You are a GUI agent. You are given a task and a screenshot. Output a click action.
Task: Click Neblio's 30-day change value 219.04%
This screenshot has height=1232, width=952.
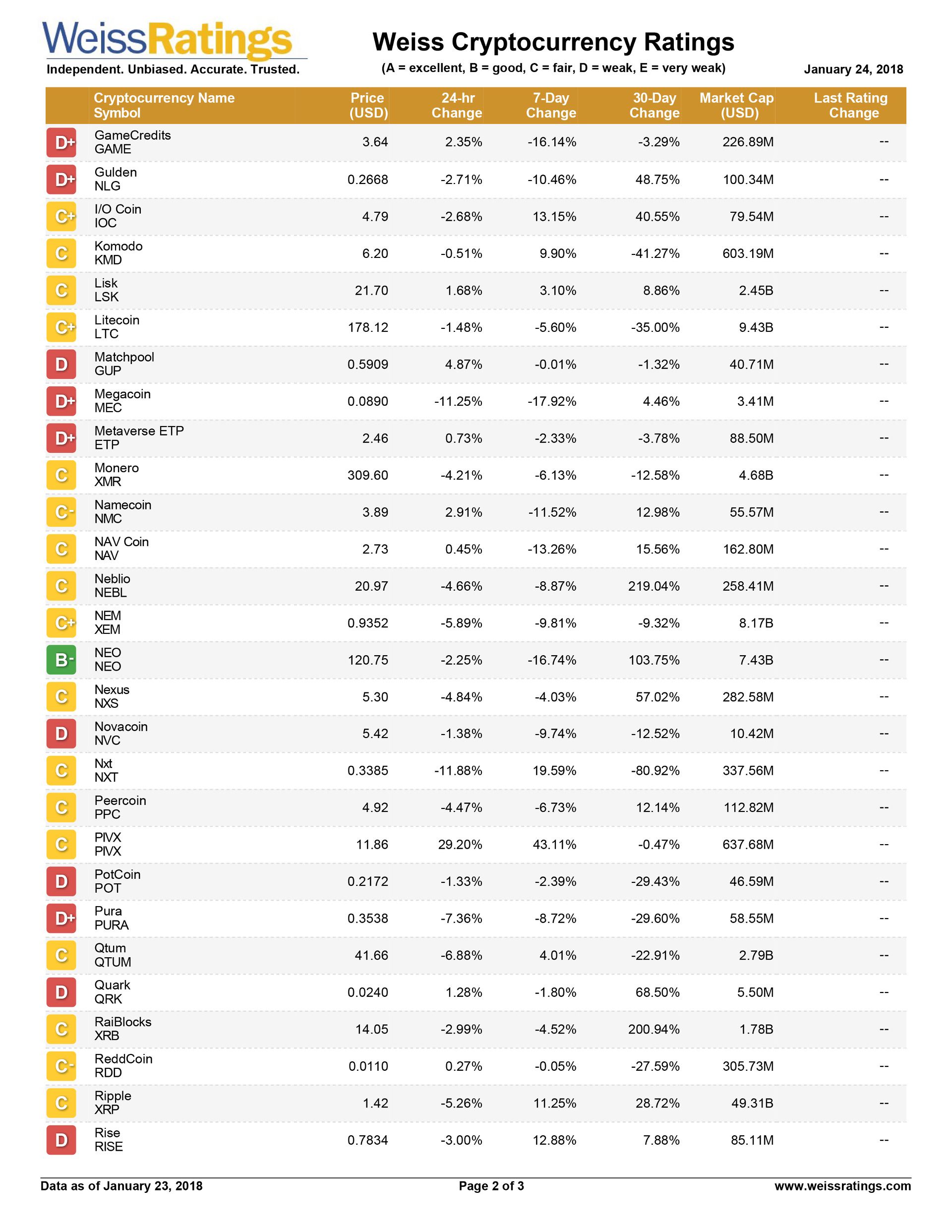[654, 586]
